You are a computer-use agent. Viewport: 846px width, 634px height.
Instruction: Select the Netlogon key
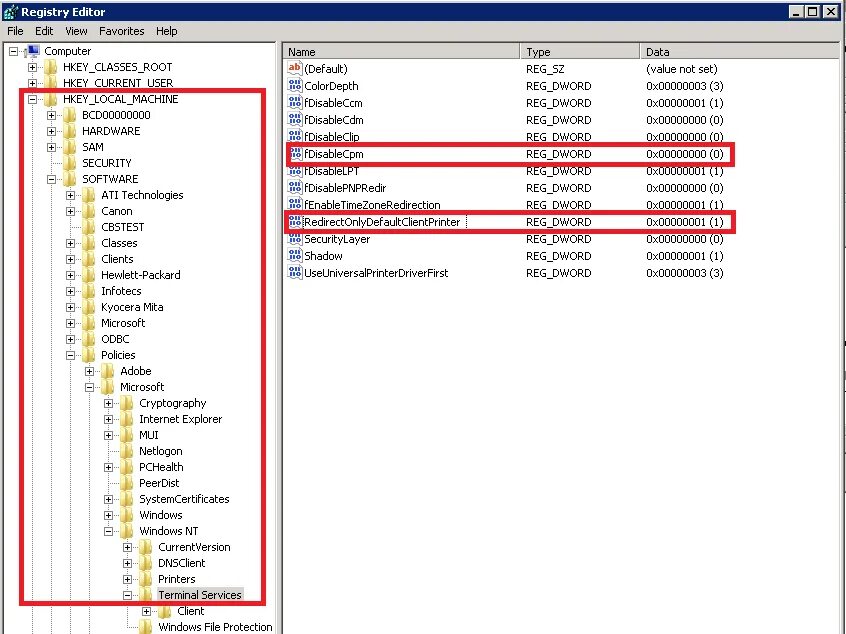pos(161,451)
